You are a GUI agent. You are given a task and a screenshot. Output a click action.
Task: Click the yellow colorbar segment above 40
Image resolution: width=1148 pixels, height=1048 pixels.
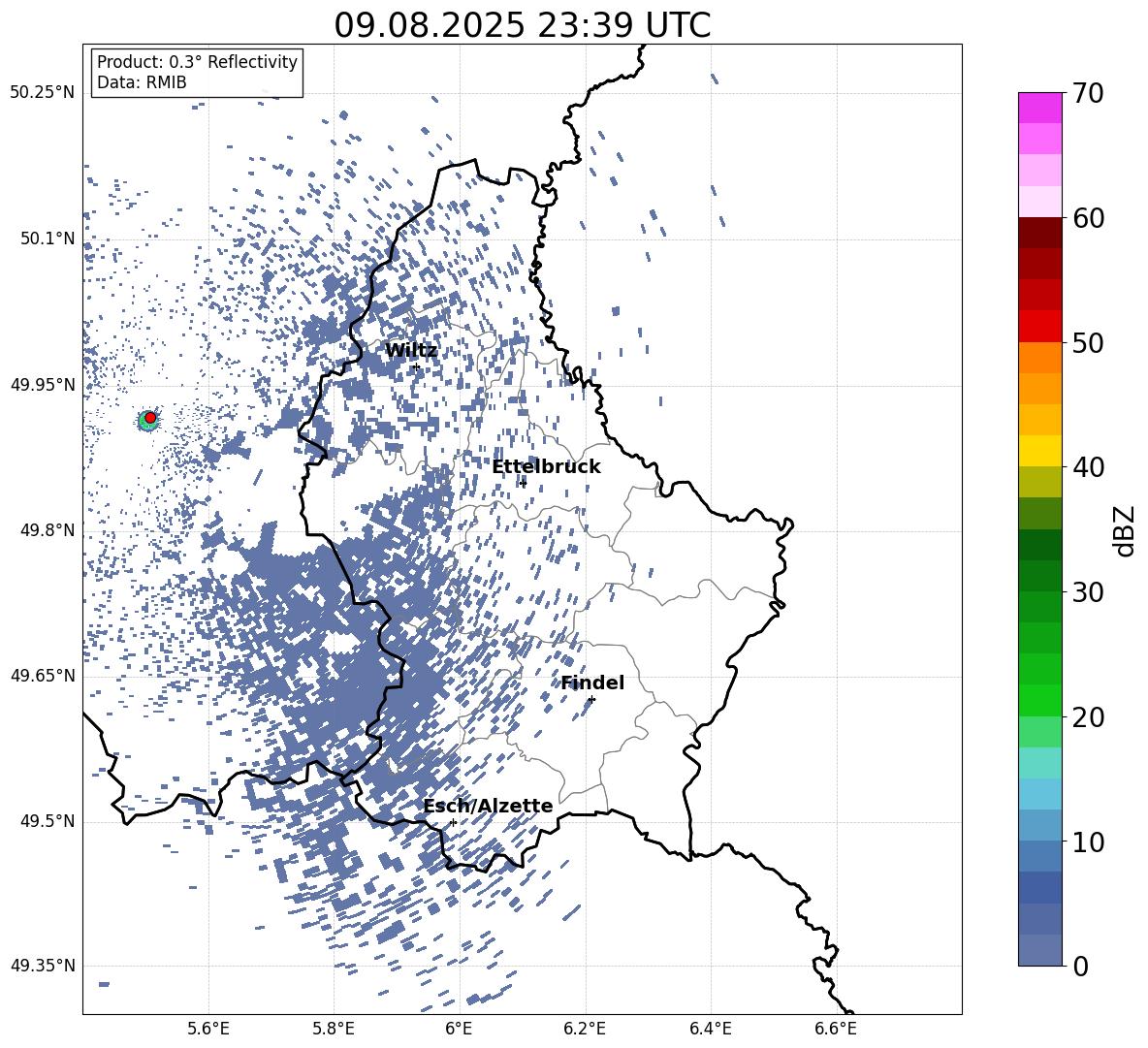point(1040,451)
